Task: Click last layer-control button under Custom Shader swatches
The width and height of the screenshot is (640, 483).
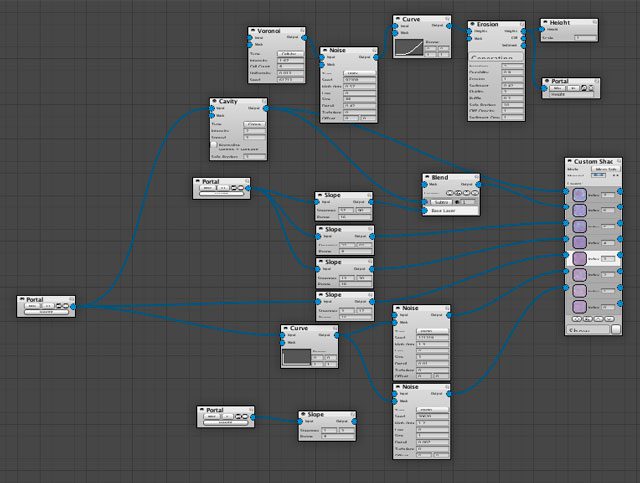Action: pos(609,318)
